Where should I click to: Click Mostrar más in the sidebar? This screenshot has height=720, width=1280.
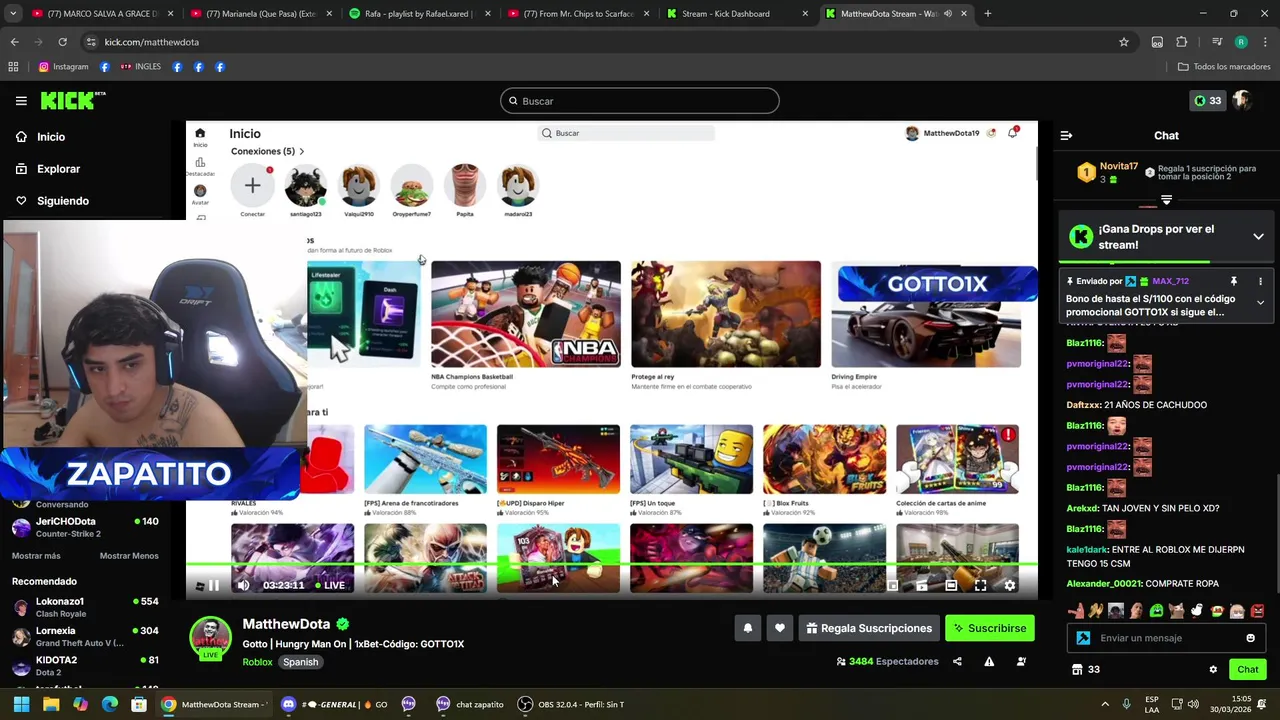(36, 556)
